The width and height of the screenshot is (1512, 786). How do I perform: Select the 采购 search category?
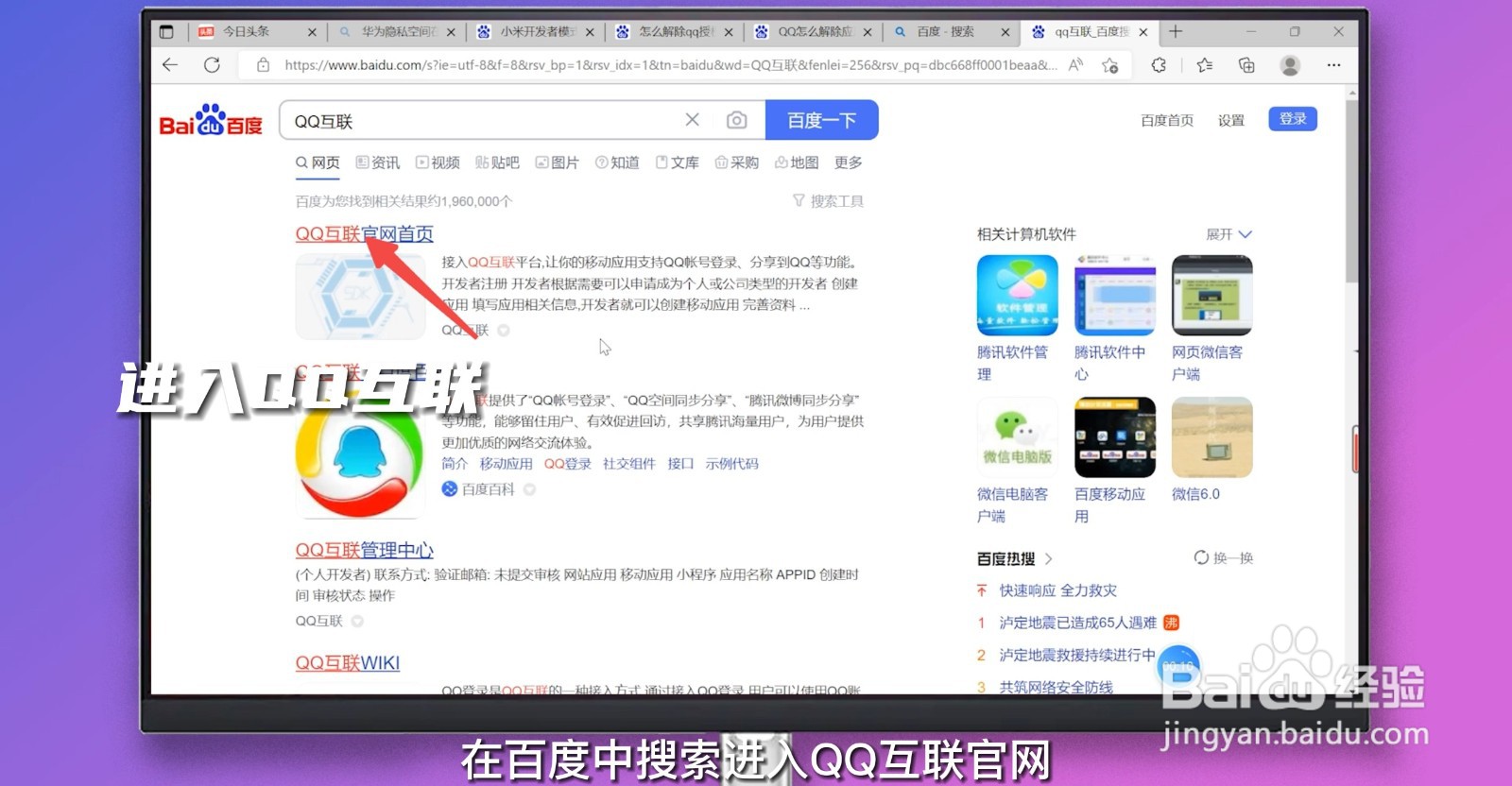[737, 162]
